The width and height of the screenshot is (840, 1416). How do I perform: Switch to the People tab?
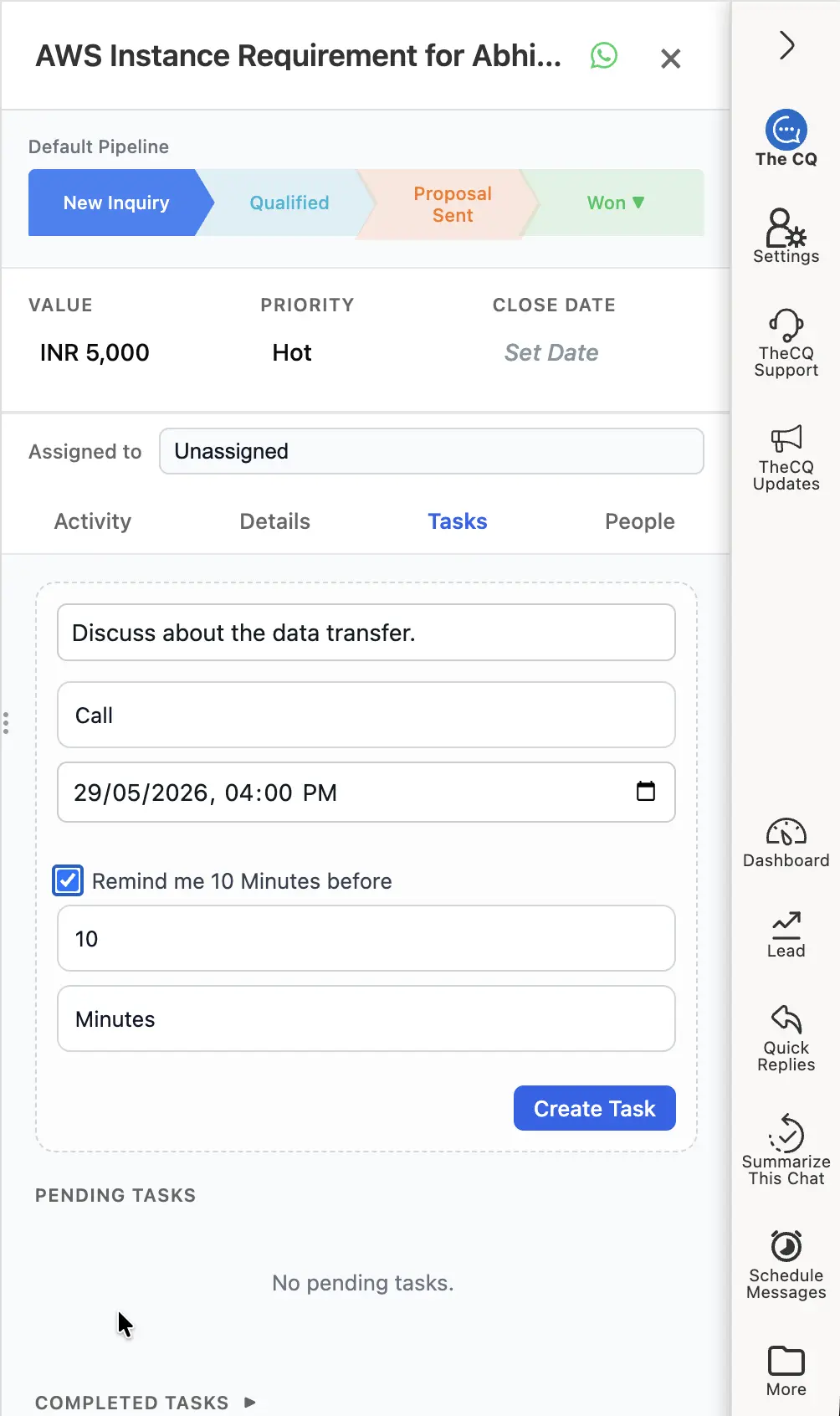coord(640,521)
